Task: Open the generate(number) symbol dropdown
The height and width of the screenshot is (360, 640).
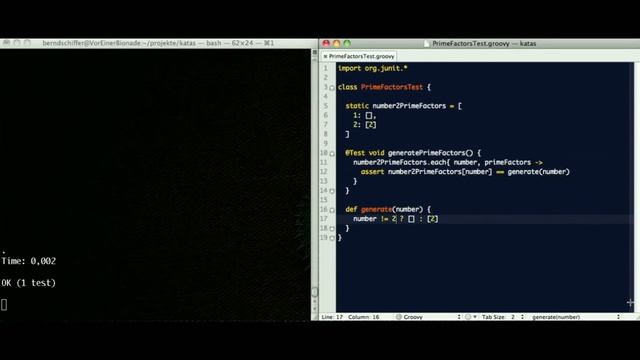Action: (576, 317)
